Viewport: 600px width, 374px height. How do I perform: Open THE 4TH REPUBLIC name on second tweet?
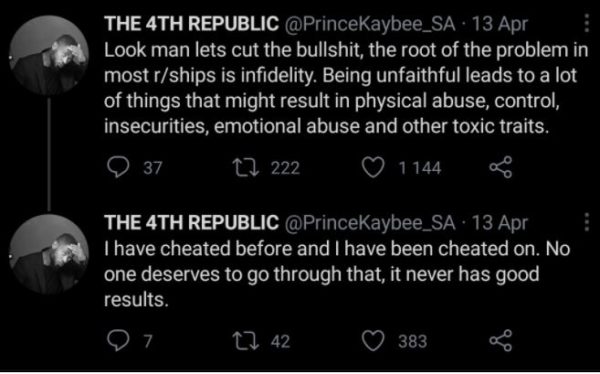[191, 222]
